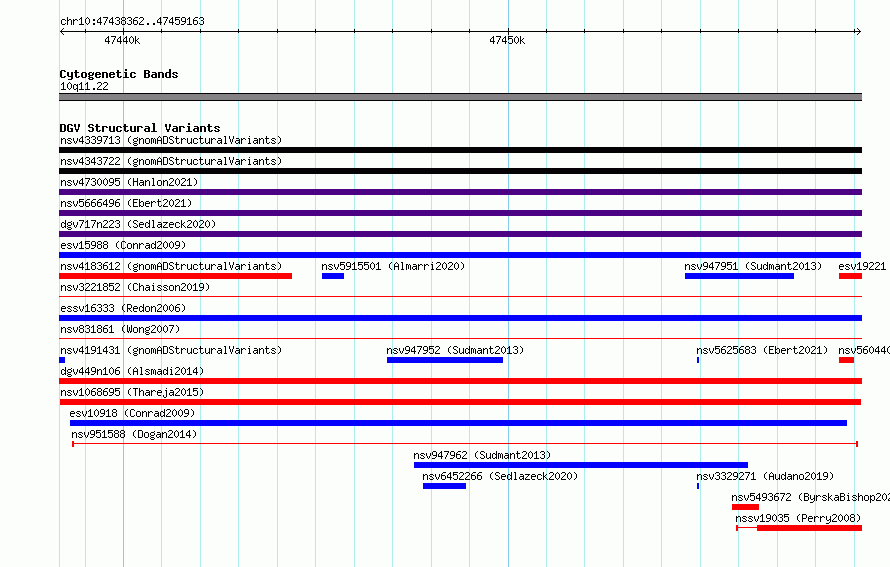Click the small blue nsv4191431 bar
The width and height of the screenshot is (890, 567).
click(62, 360)
